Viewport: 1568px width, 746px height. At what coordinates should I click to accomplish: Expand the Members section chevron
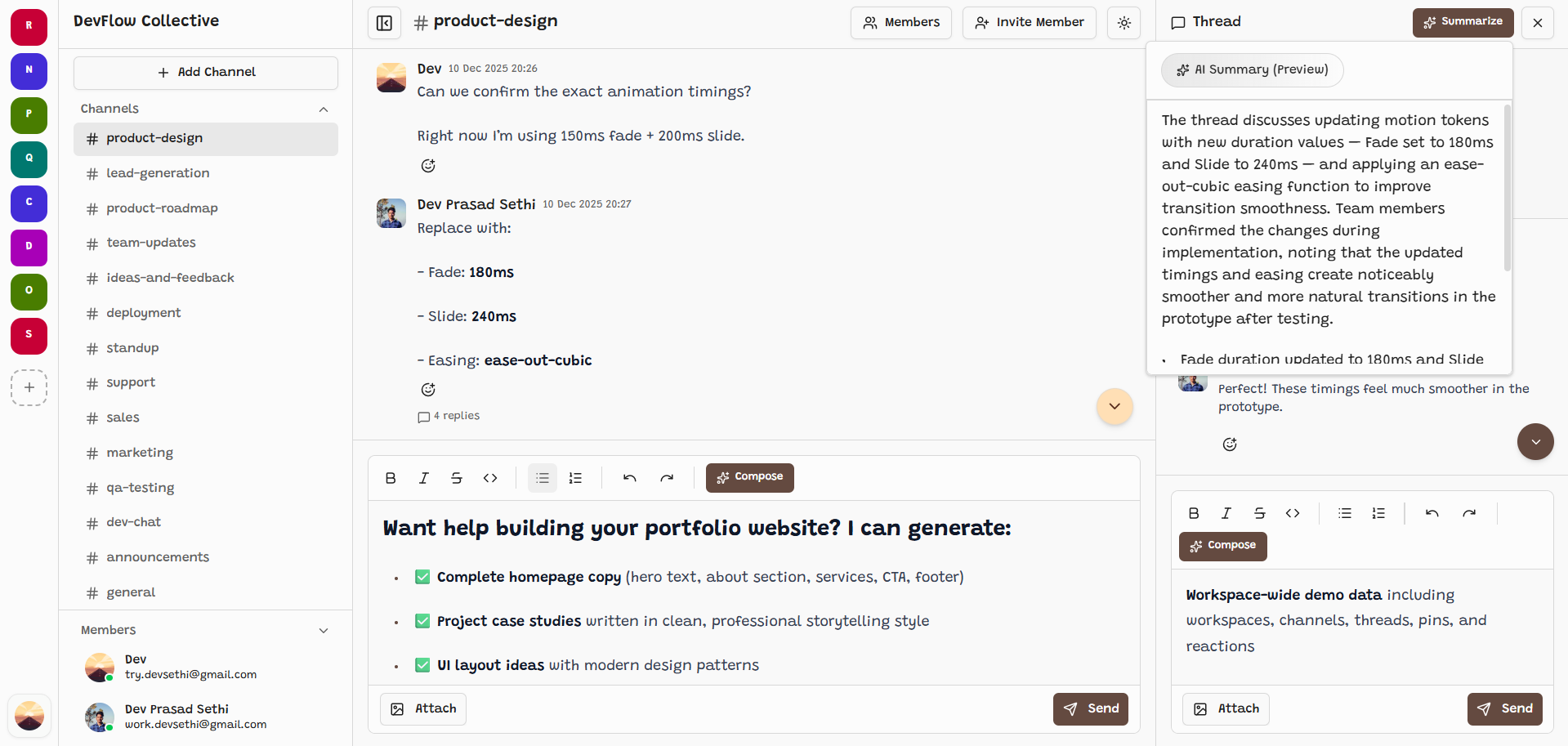(324, 631)
